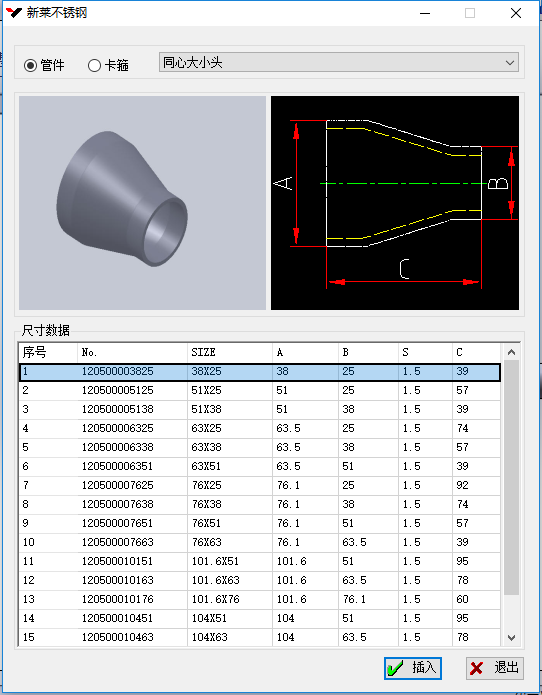Click the vertical scrollbar thumb in table
The height and width of the screenshot is (695, 542).
(511, 477)
